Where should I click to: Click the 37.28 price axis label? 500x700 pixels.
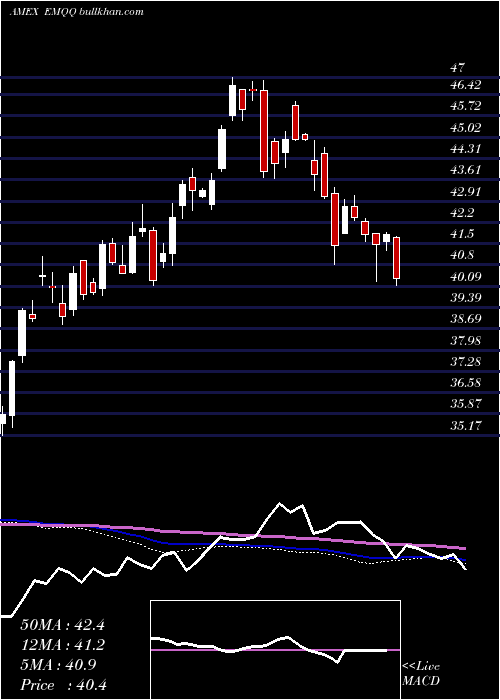click(x=466, y=362)
